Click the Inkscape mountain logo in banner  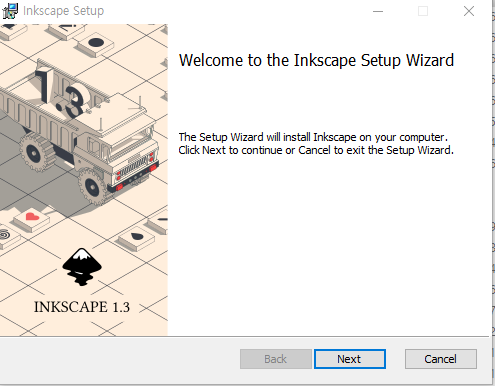coord(82,267)
